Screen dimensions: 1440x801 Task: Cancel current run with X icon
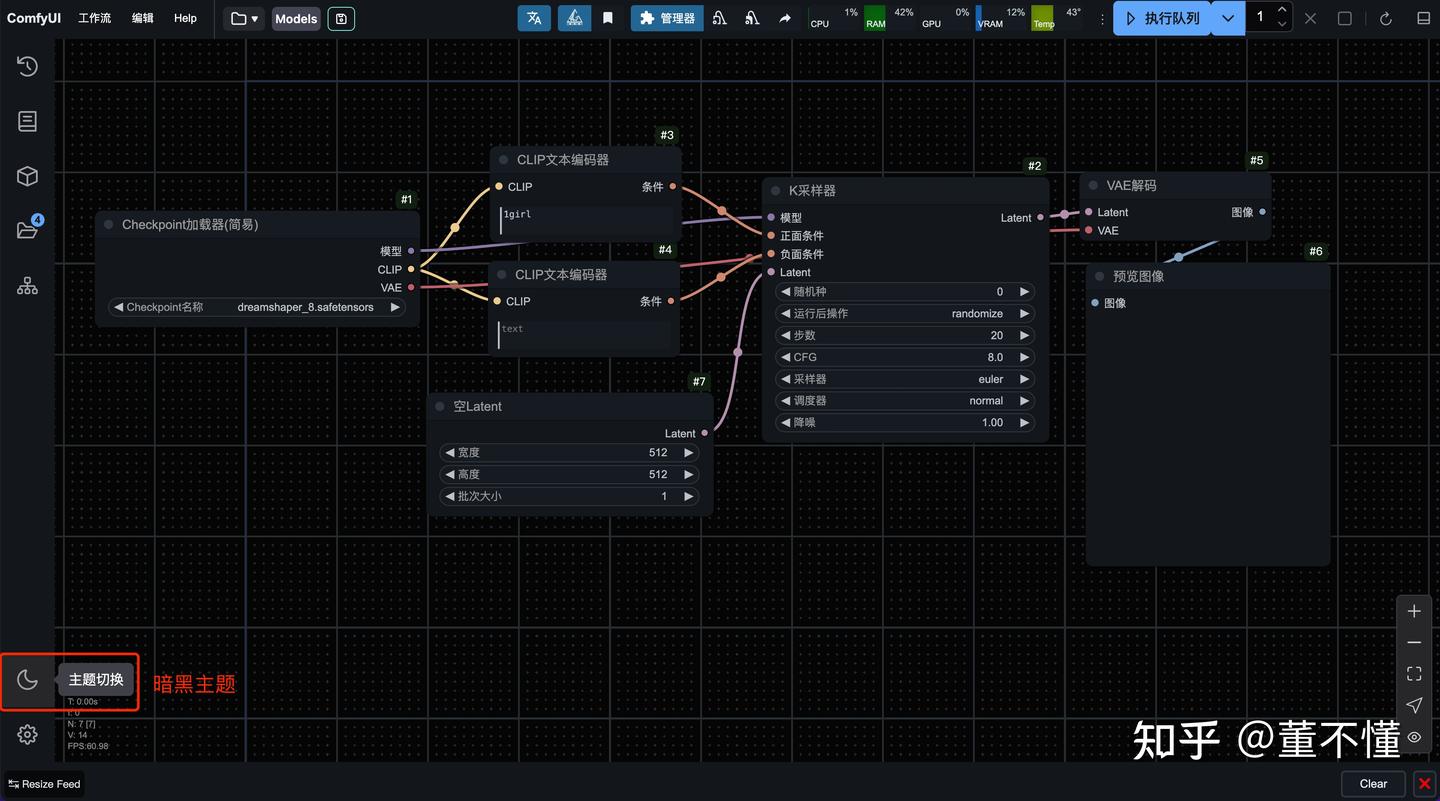click(x=1310, y=18)
